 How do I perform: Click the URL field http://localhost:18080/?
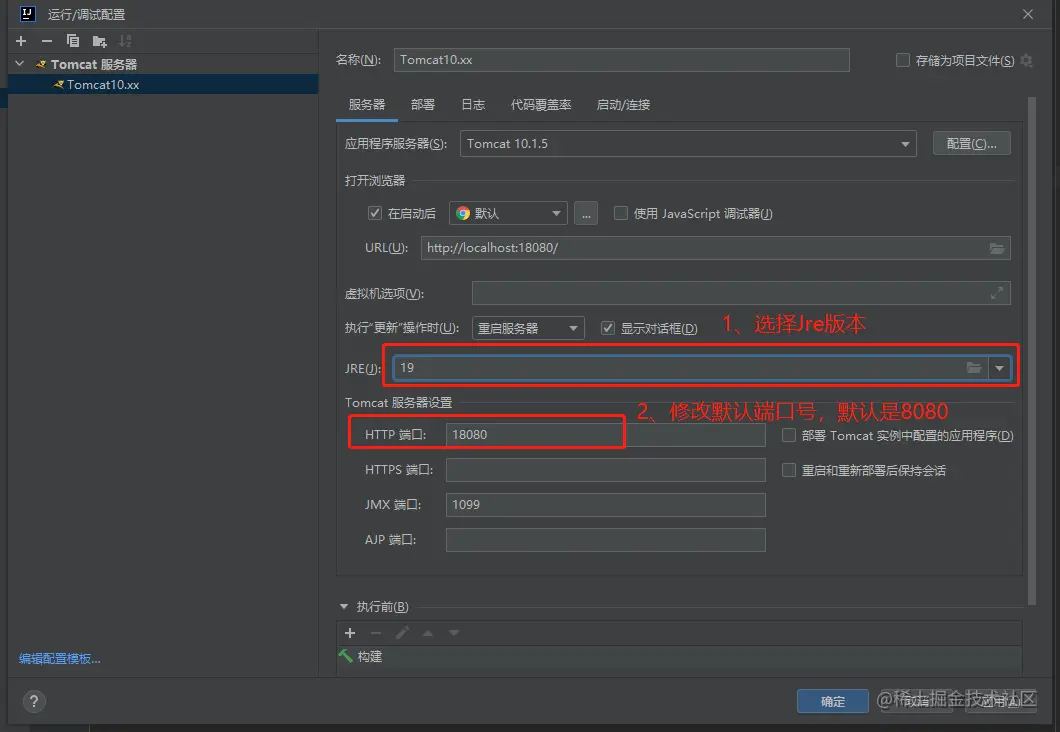[715, 248]
